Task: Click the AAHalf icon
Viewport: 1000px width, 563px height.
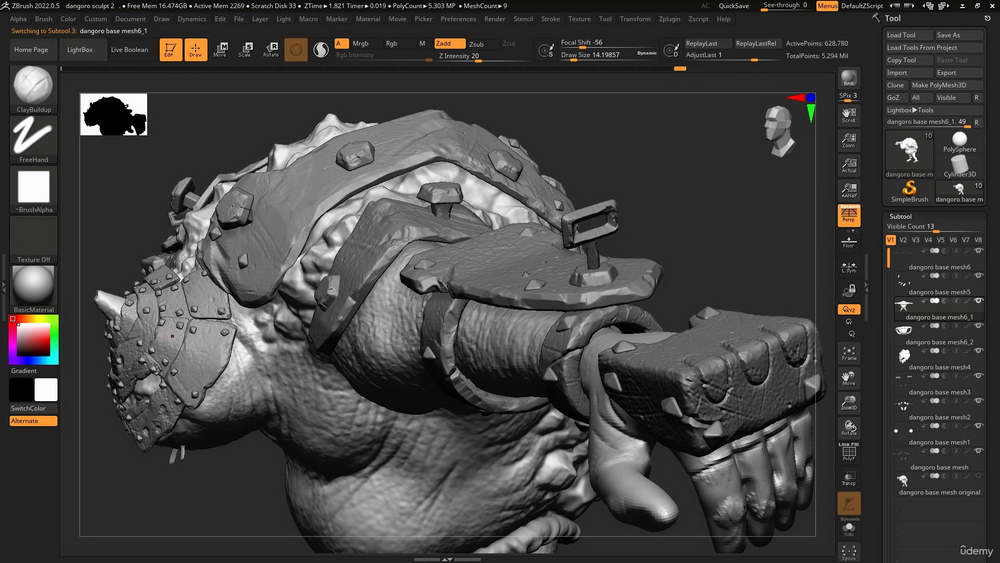Action: tap(849, 189)
